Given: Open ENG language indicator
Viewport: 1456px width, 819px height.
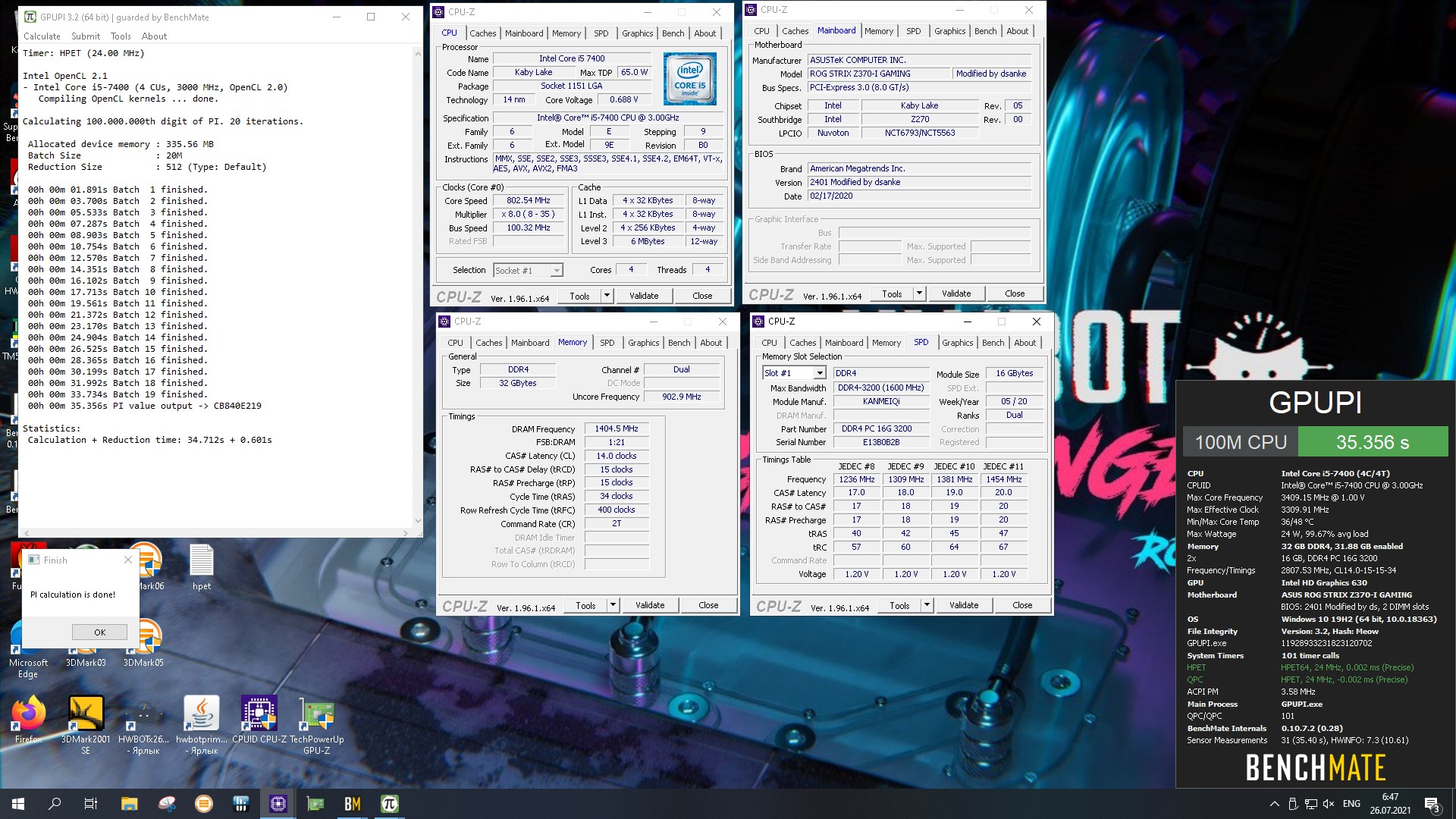Looking at the screenshot, I should click(x=1351, y=804).
